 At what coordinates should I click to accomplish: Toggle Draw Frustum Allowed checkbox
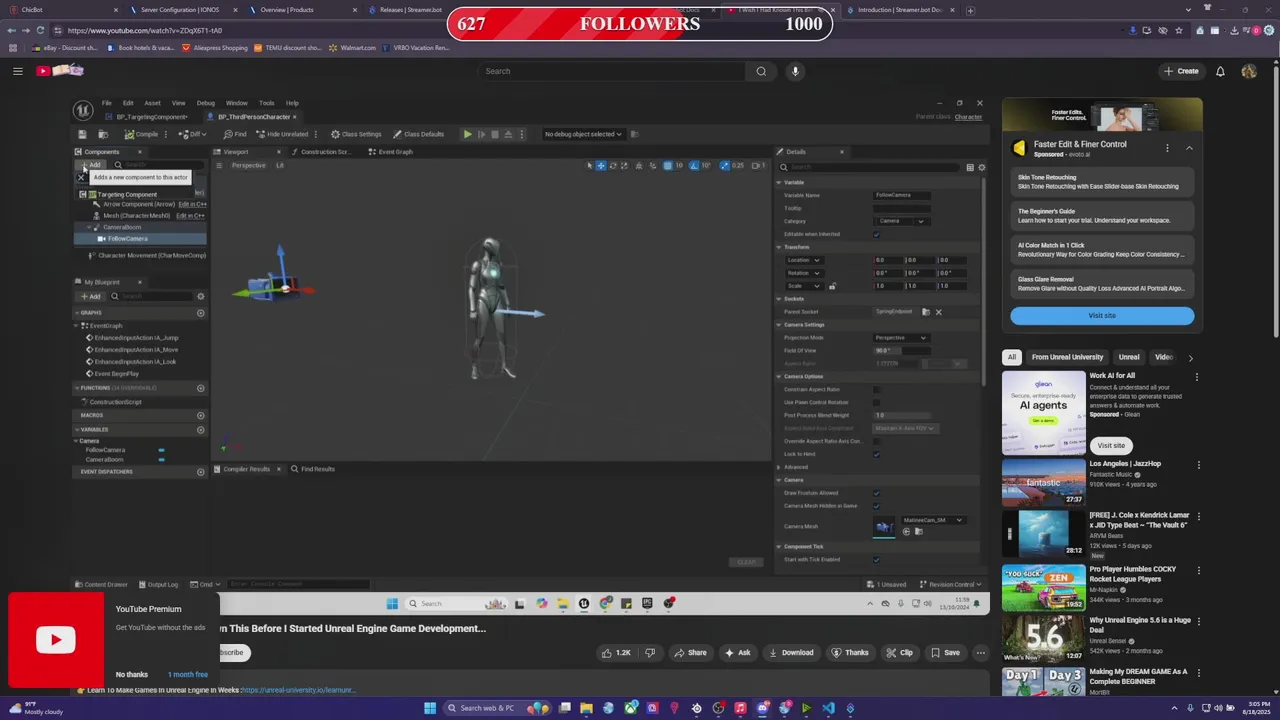coord(876,493)
